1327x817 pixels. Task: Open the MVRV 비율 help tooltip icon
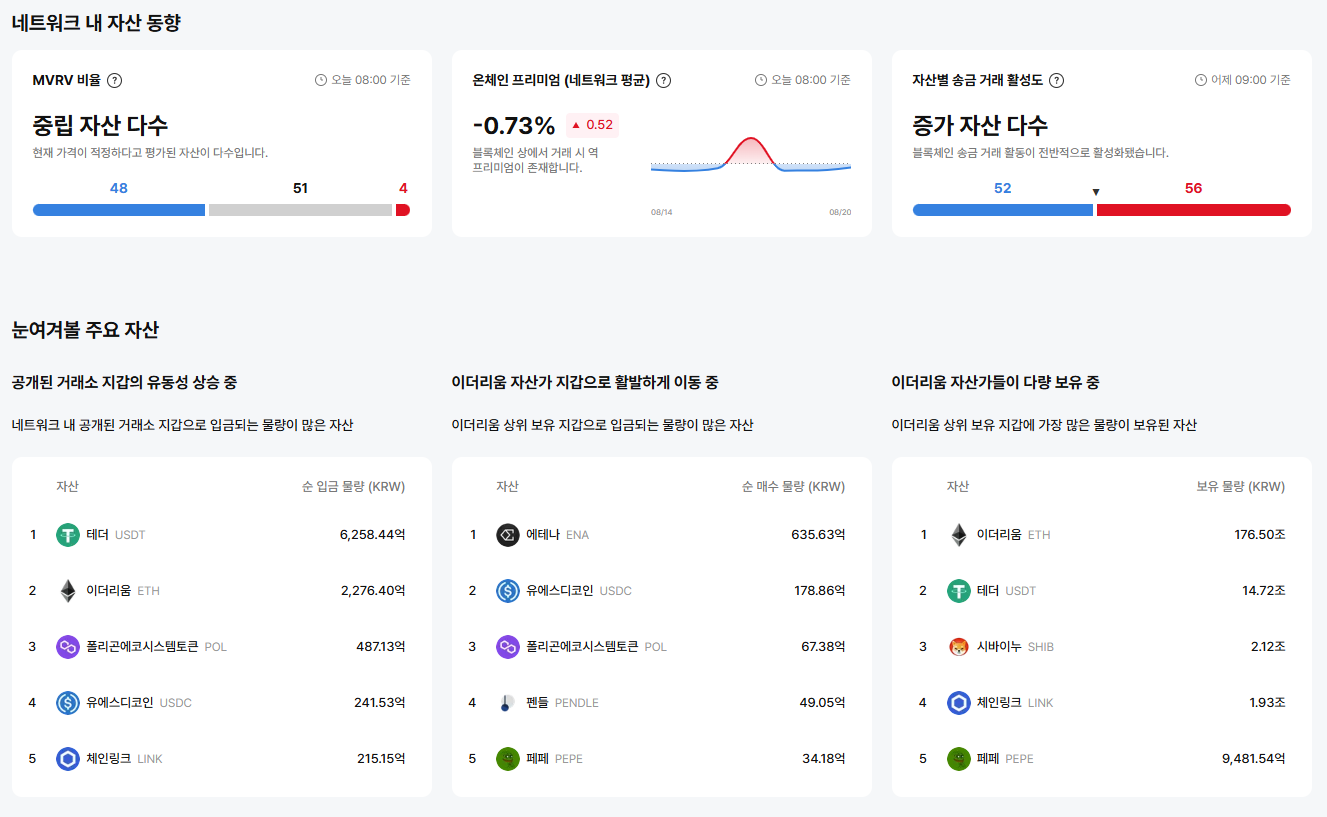(115, 81)
